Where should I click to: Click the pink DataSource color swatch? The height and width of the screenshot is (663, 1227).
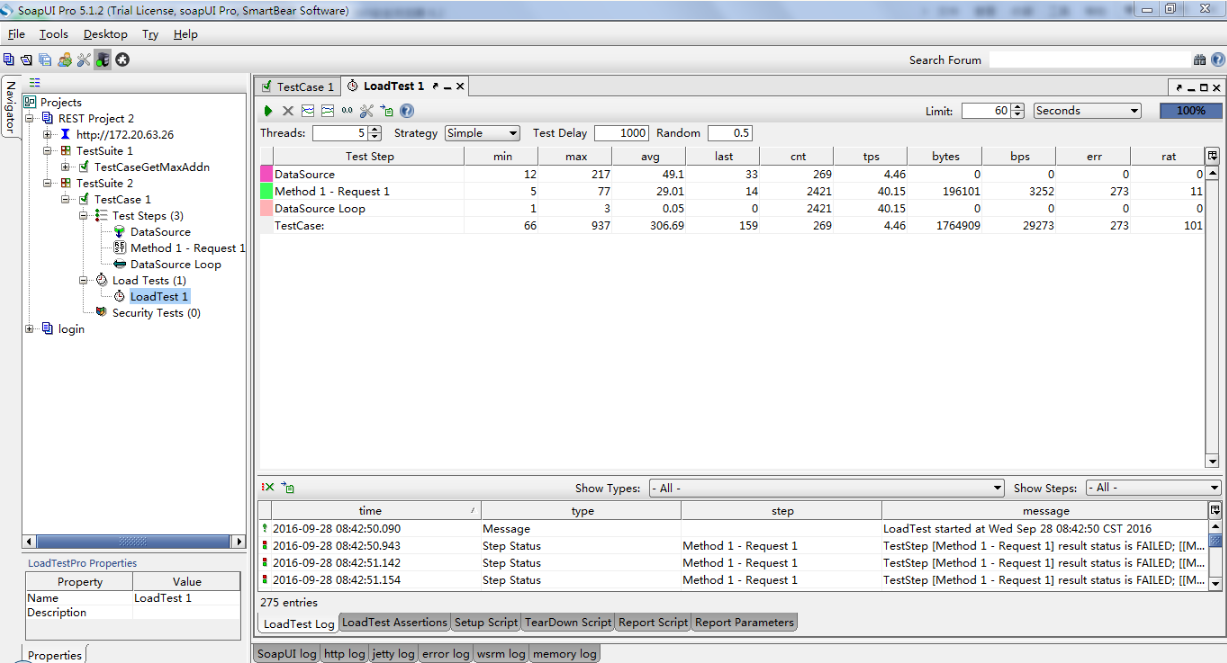point(266,174)
